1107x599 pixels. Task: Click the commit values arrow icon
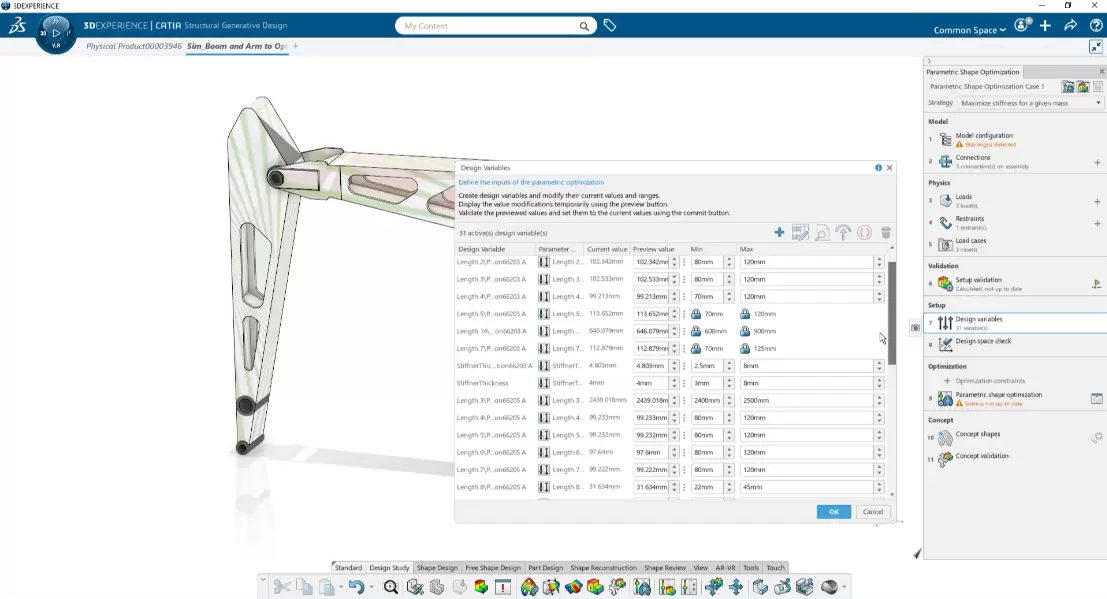click(842, 232)
